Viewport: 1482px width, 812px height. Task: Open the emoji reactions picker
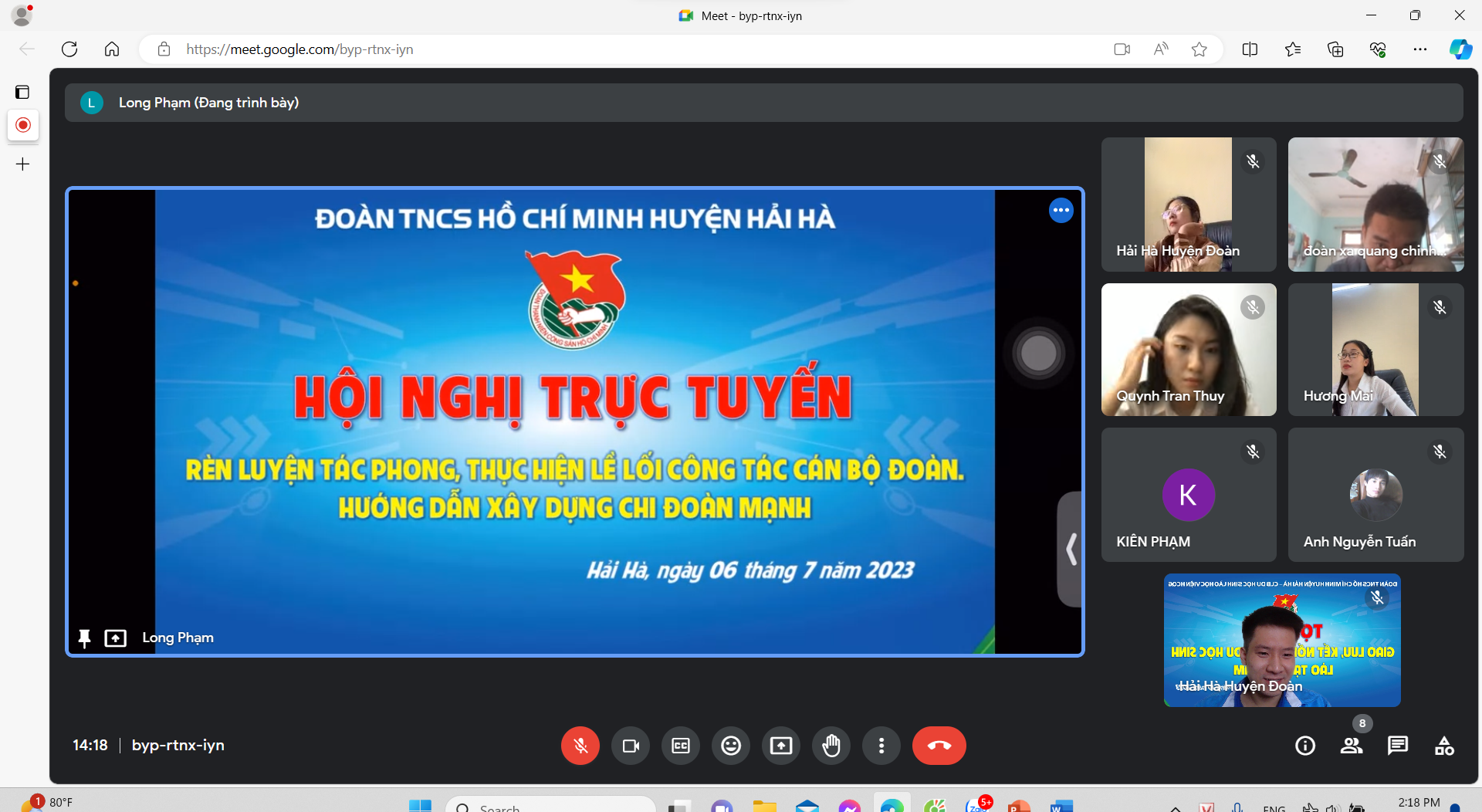coord(731,746)
